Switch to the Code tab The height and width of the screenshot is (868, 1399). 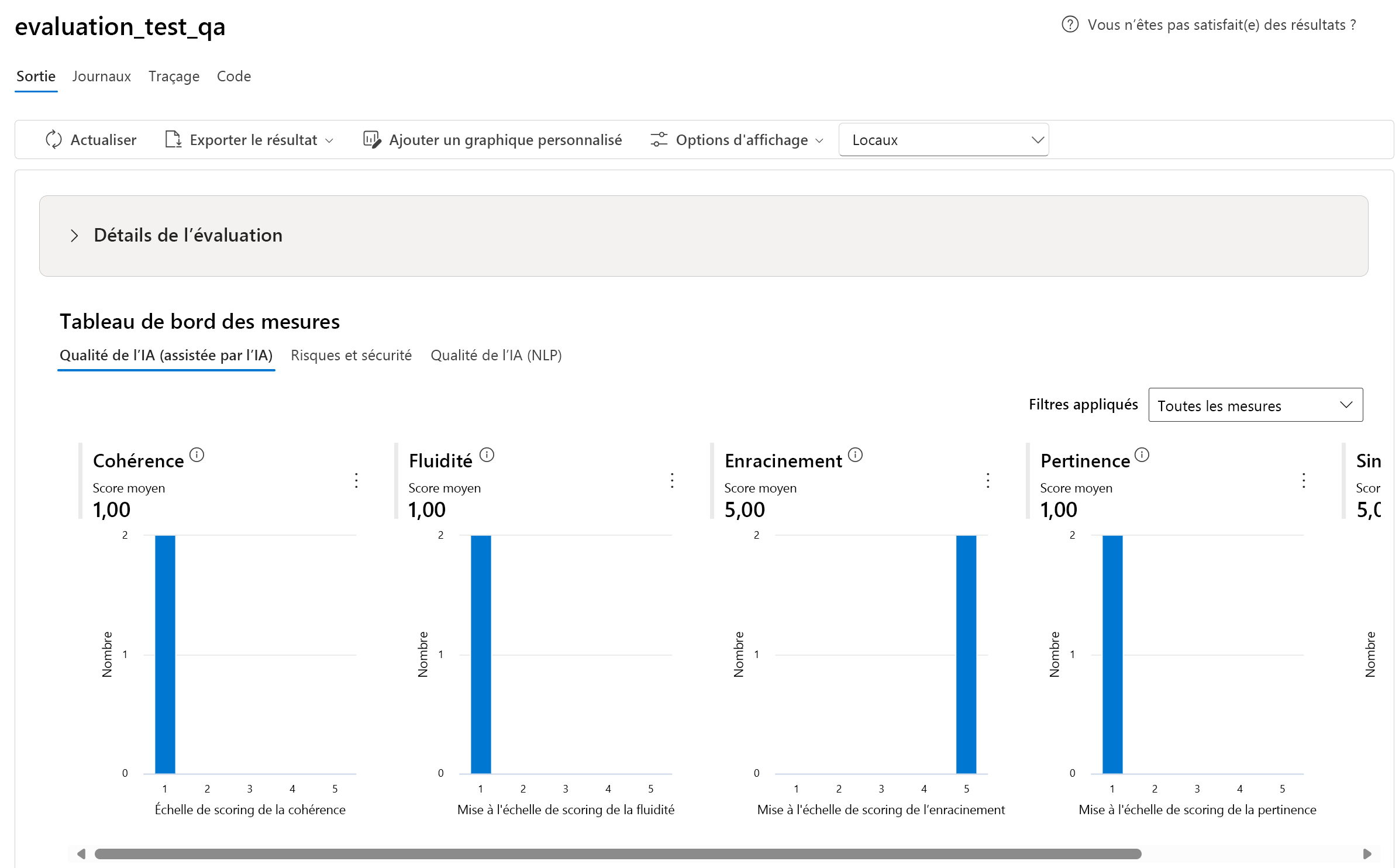234,76
